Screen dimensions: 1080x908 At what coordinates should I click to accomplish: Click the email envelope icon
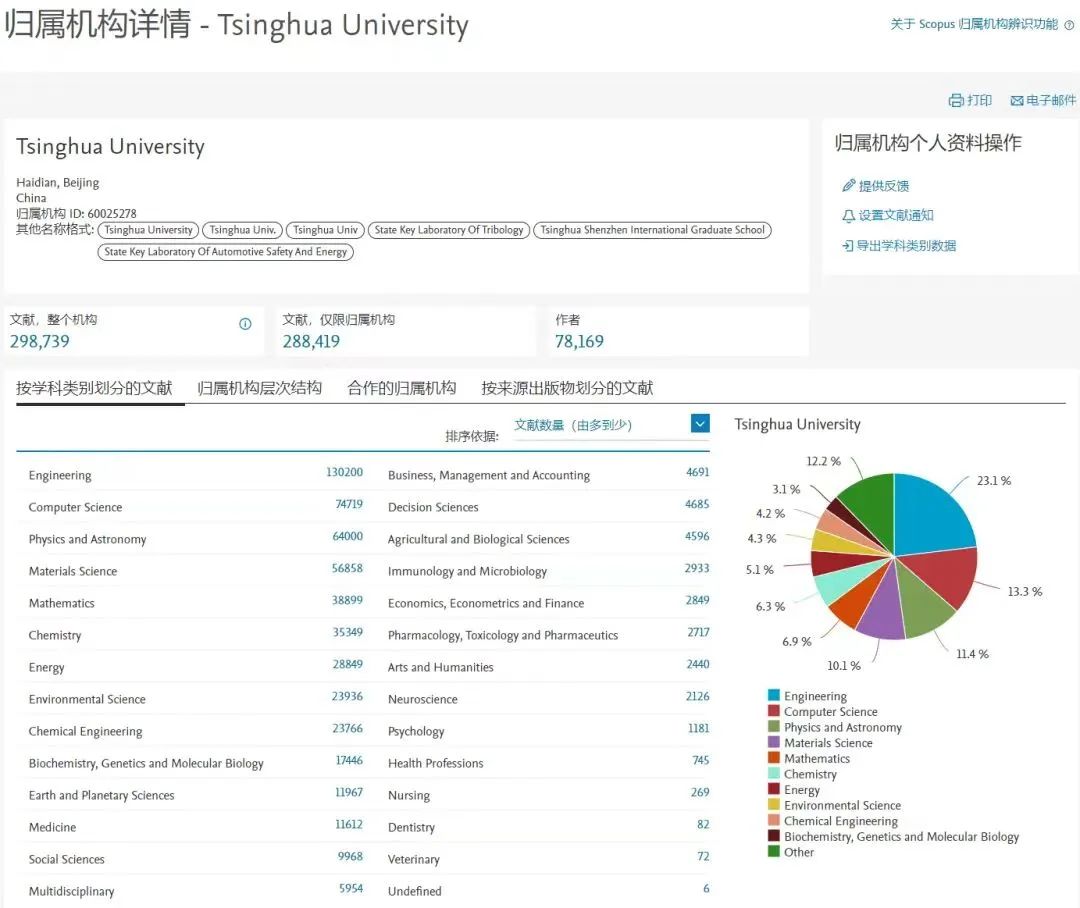[x=1017, y=101]
